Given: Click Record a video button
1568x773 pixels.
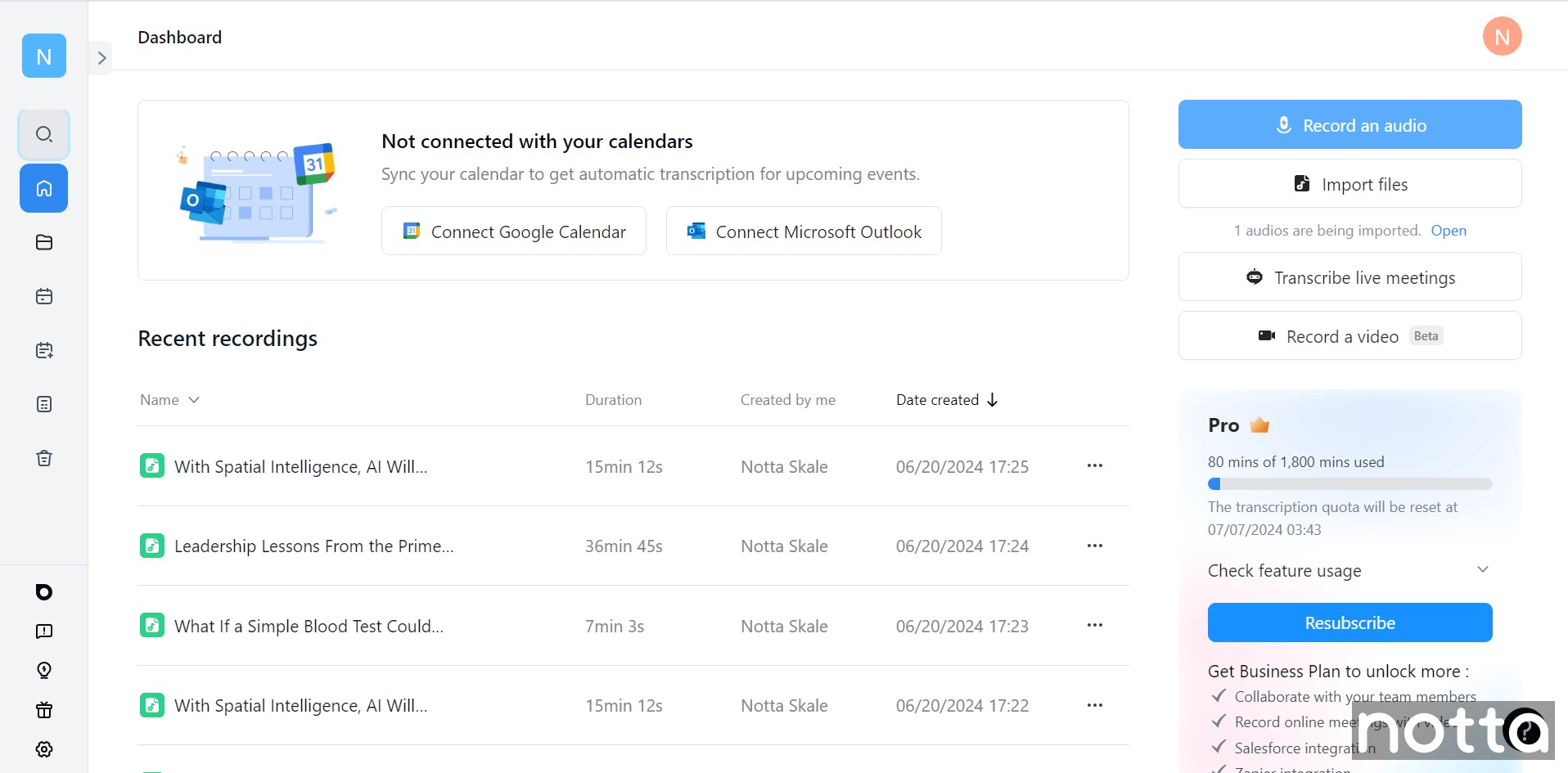Looking at the screenshot, I should [x=1350, y=336].
